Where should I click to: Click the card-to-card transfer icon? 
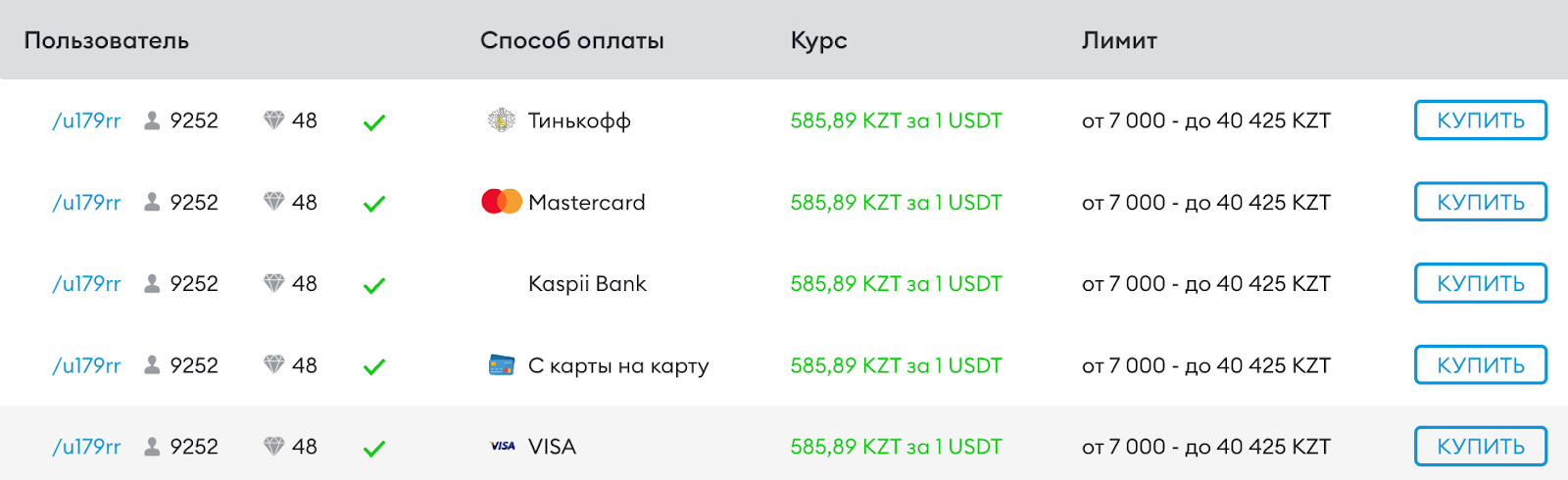tap(502, 365)
